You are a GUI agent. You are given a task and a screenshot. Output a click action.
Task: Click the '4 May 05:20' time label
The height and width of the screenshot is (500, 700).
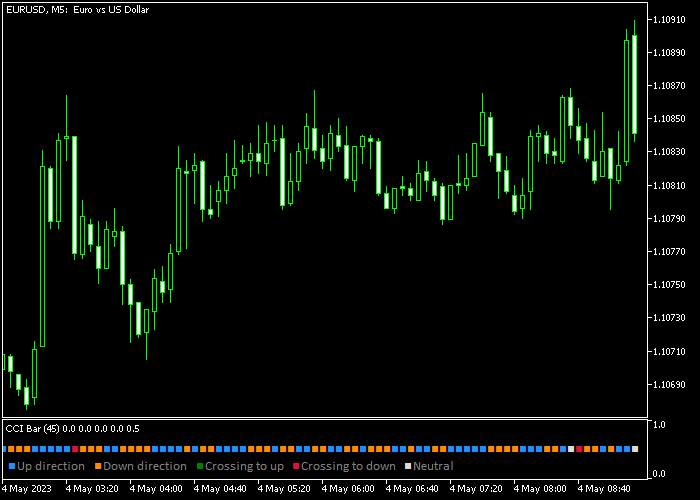284,489
